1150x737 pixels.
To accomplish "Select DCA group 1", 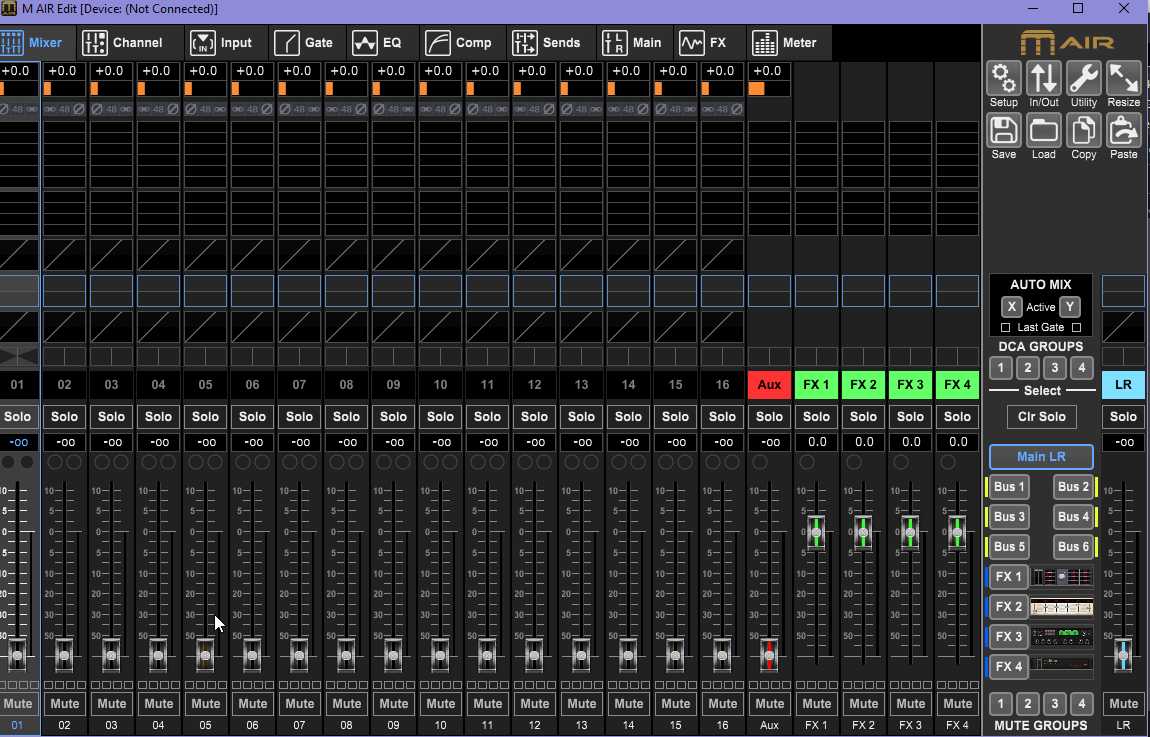I will point(1000,368).
